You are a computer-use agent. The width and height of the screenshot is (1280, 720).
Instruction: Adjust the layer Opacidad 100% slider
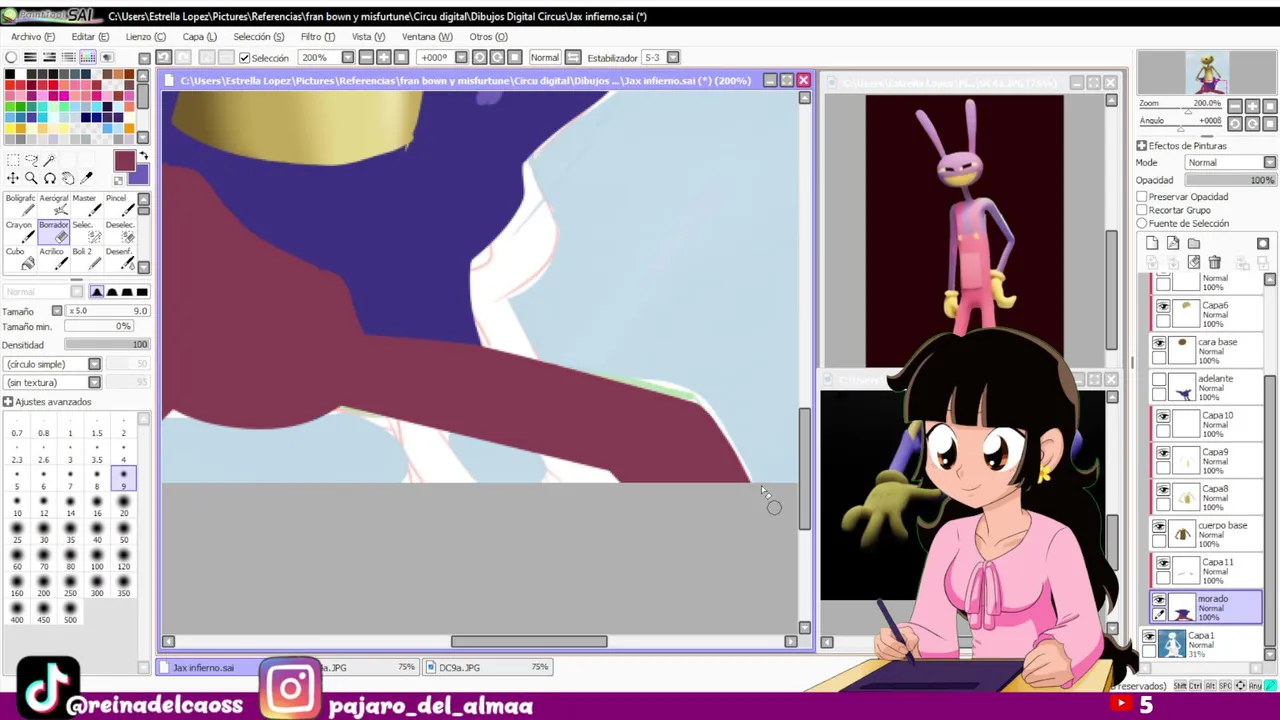pos(1231,180)
